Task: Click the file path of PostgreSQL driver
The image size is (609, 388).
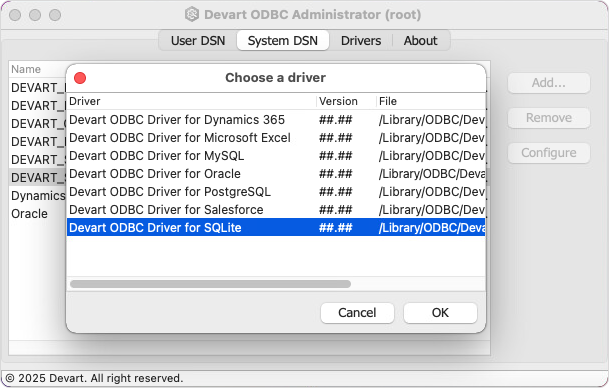Action: point(432,191)
